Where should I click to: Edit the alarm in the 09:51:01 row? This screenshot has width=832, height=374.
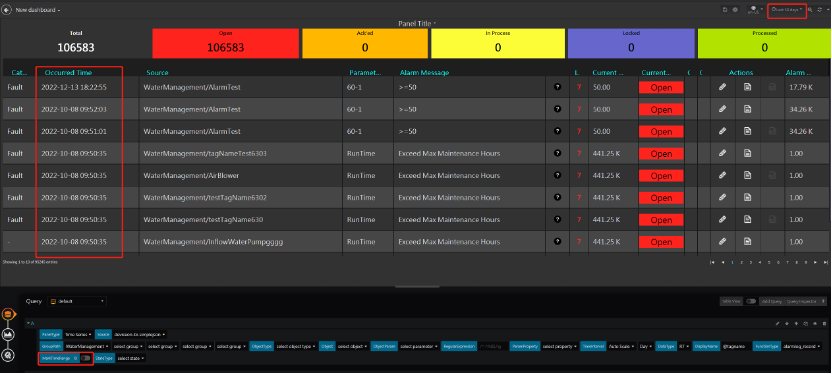(x=722, y=131)
